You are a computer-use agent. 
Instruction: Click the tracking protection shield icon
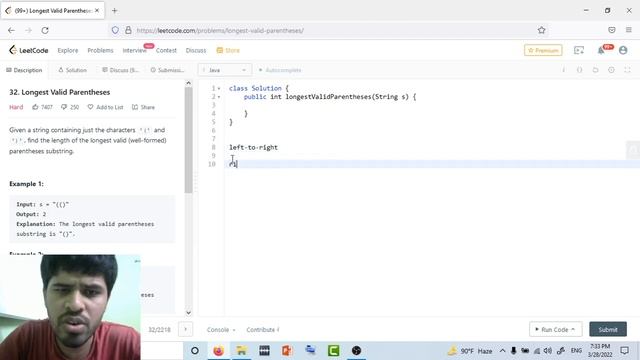tap(115, 30)
